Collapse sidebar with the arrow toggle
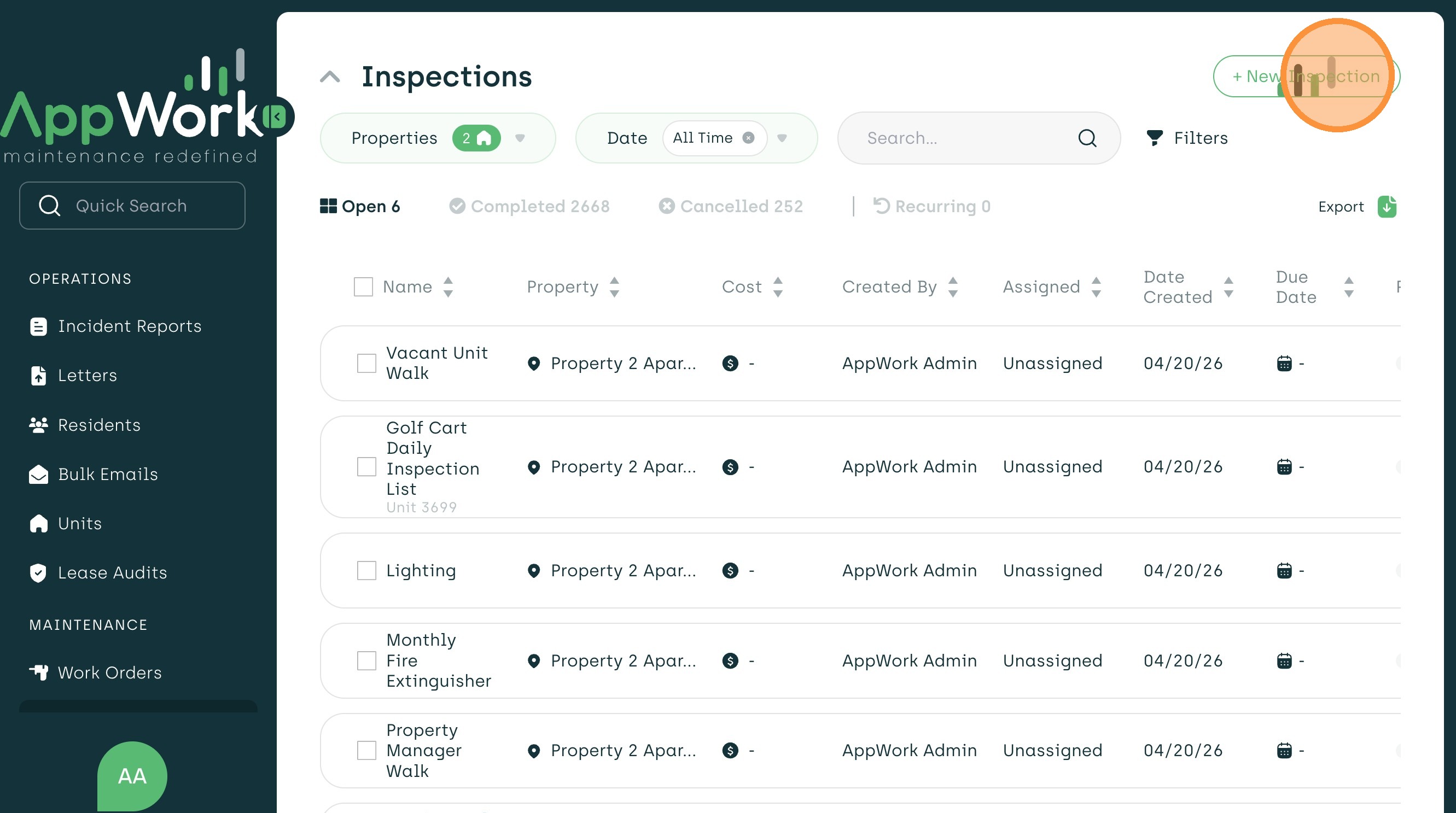The height and width of the screenshot is (813, 1456). click(277, 117)
